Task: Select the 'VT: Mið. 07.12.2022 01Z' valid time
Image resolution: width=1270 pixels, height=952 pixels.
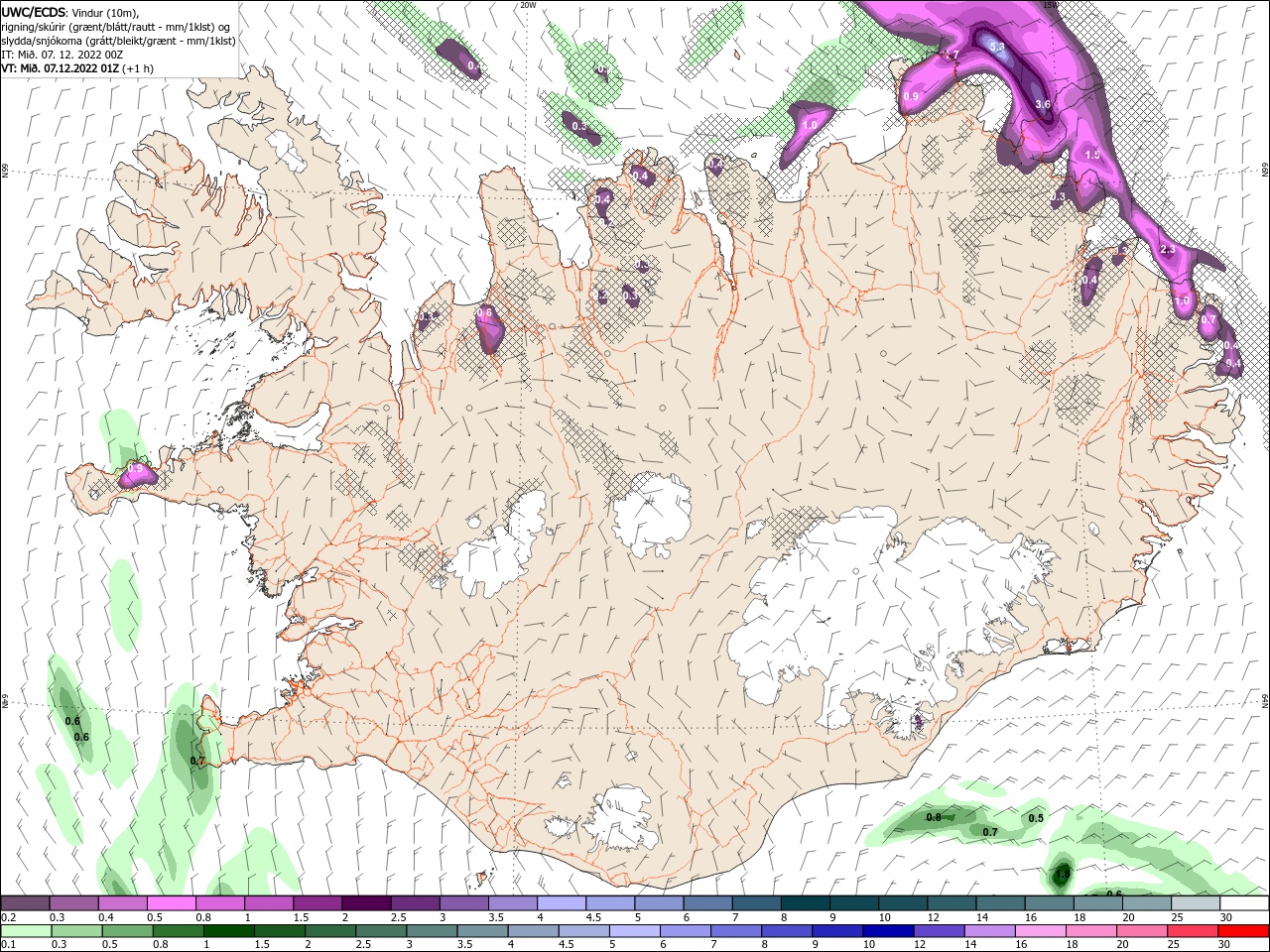Action: 61,68
